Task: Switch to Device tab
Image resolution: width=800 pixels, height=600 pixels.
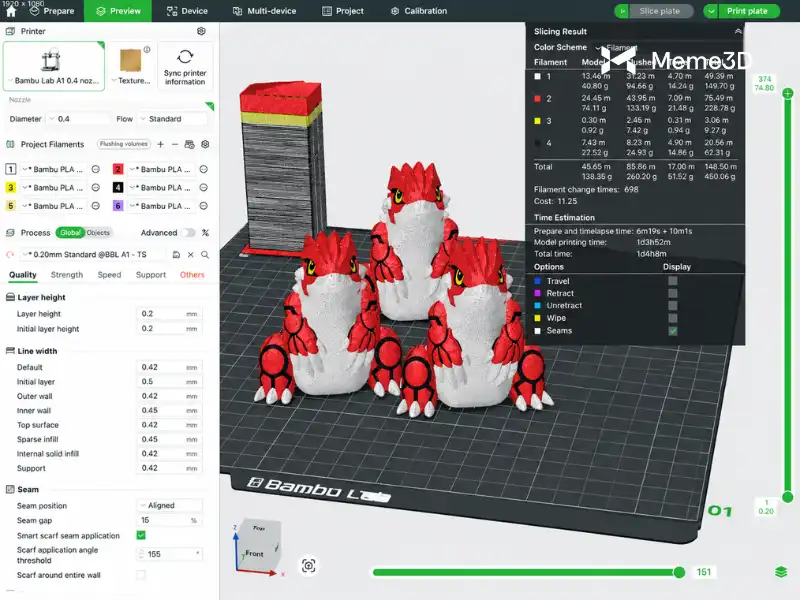Action: 187,11
